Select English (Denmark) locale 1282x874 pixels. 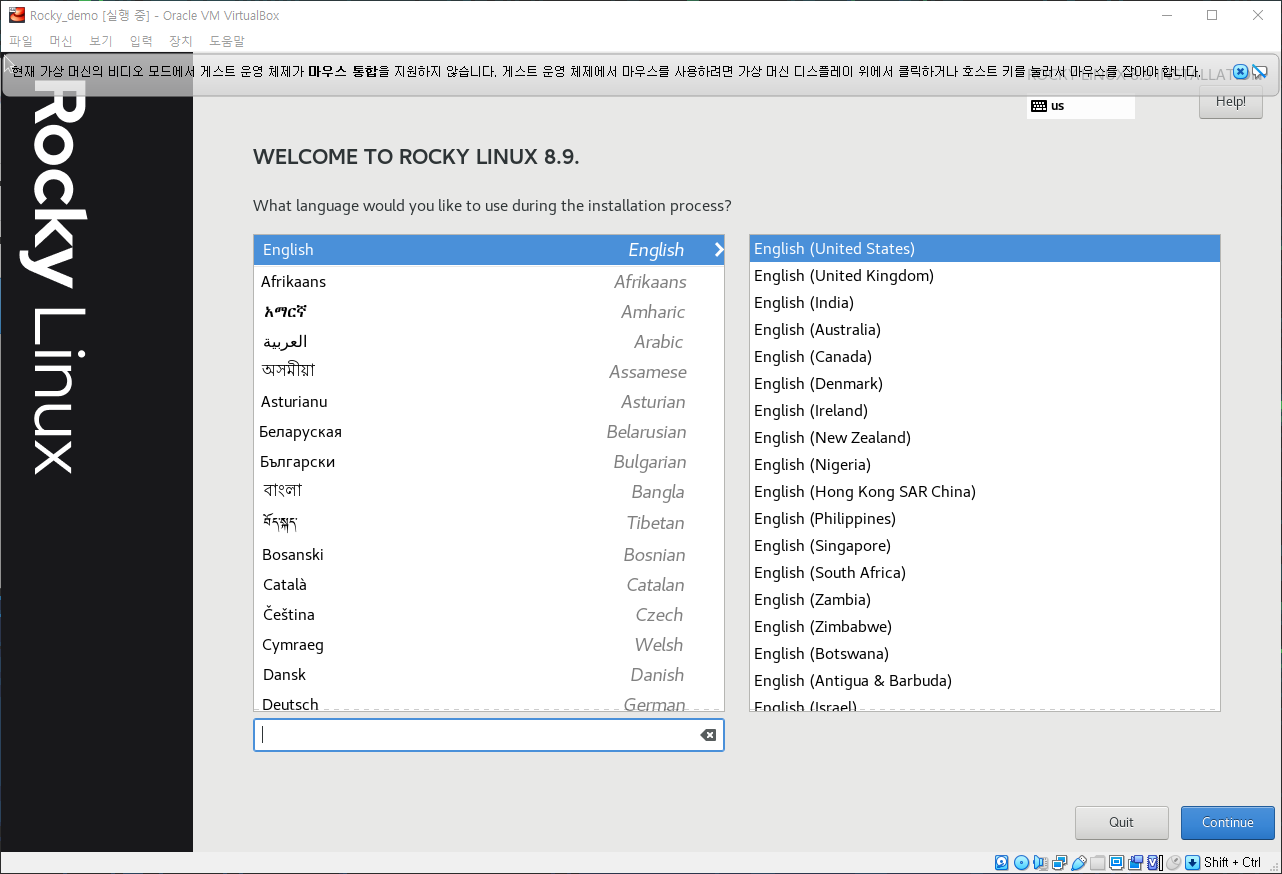985,384
